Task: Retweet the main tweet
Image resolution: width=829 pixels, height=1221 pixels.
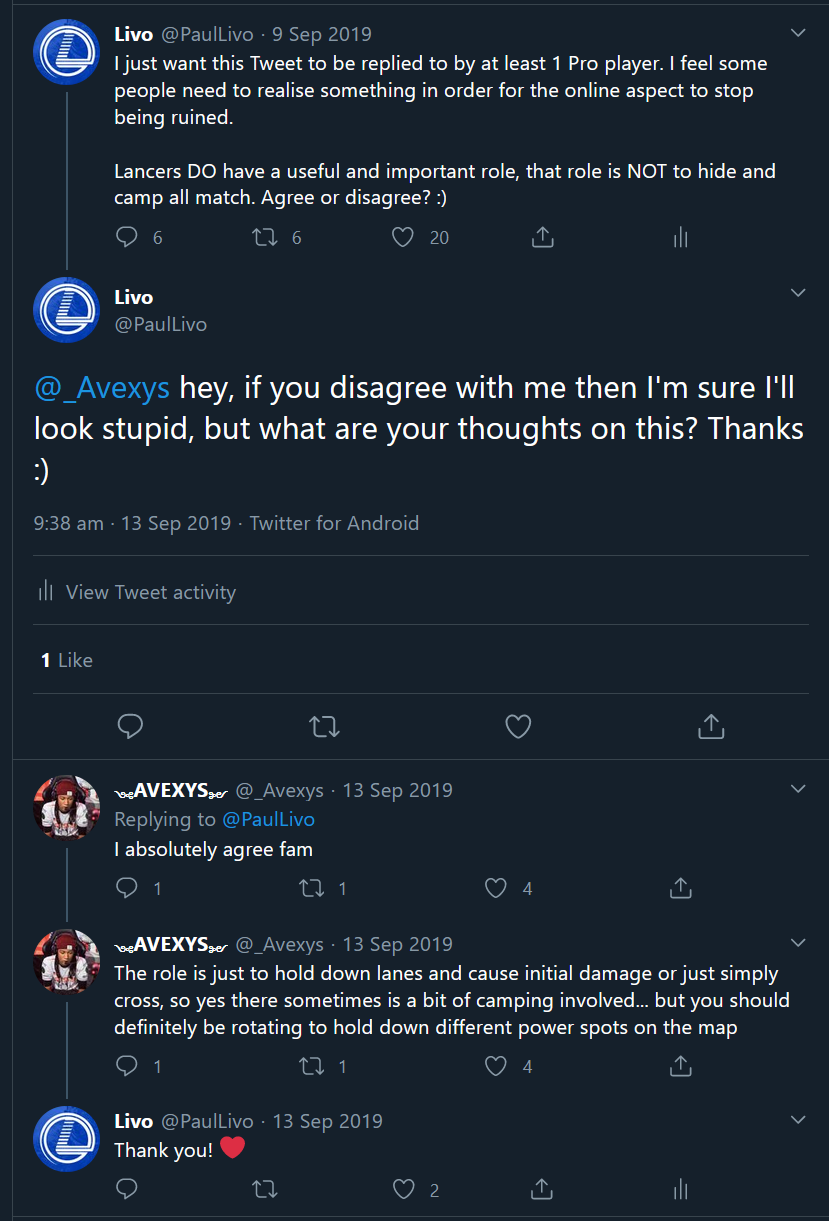Action: (325, 726)
